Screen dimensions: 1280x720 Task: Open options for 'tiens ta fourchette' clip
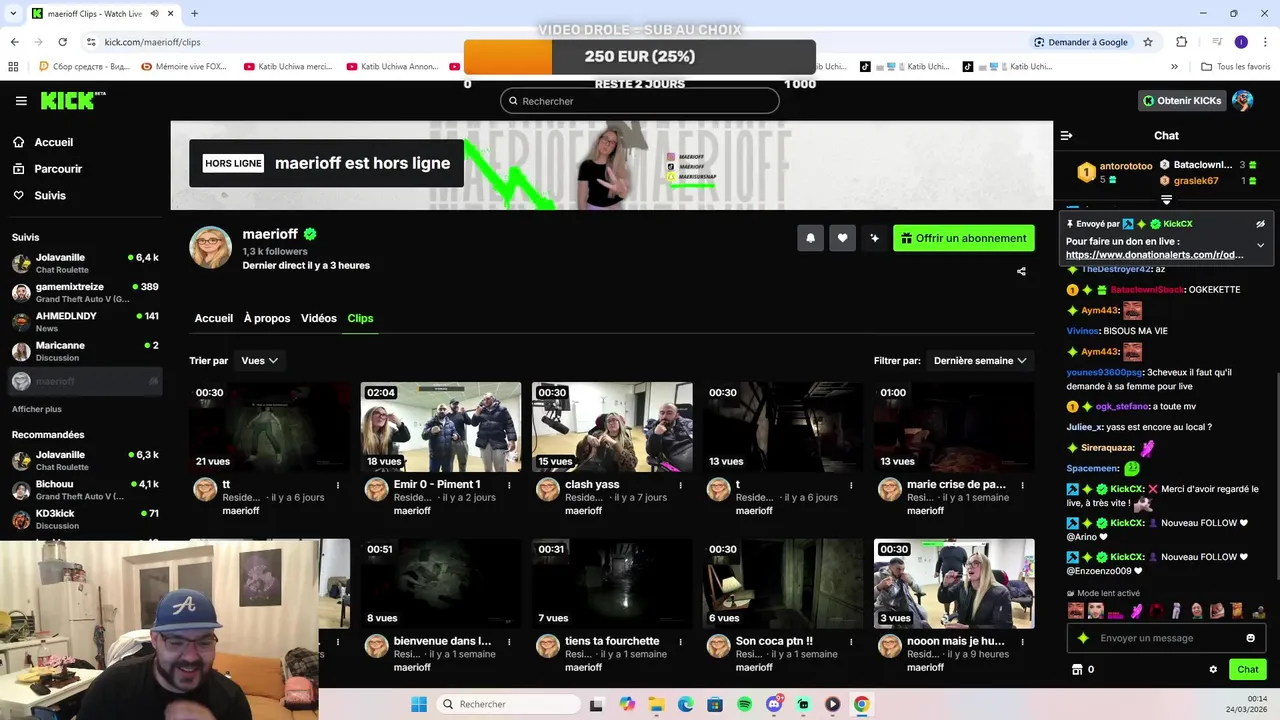point(680,642)
